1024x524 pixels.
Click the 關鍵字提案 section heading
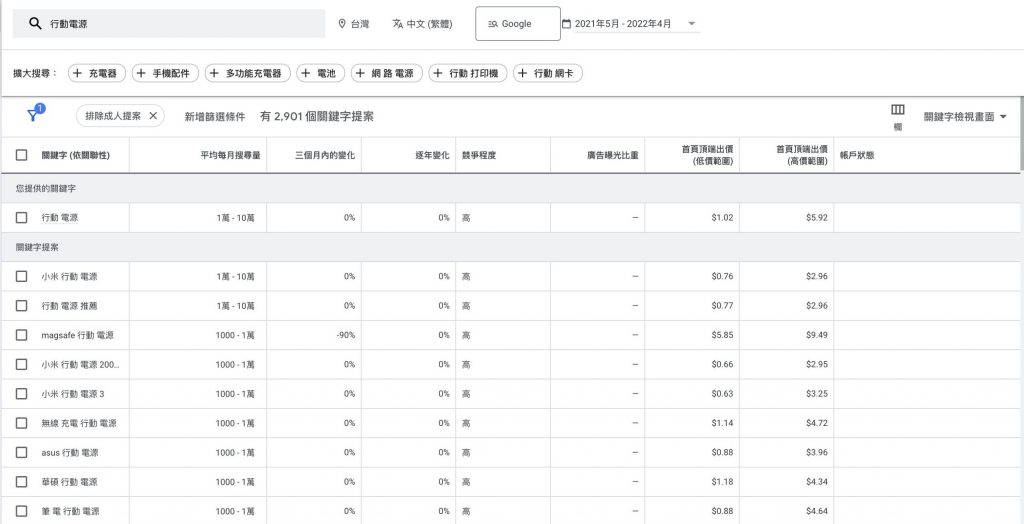tap(39, 248)
